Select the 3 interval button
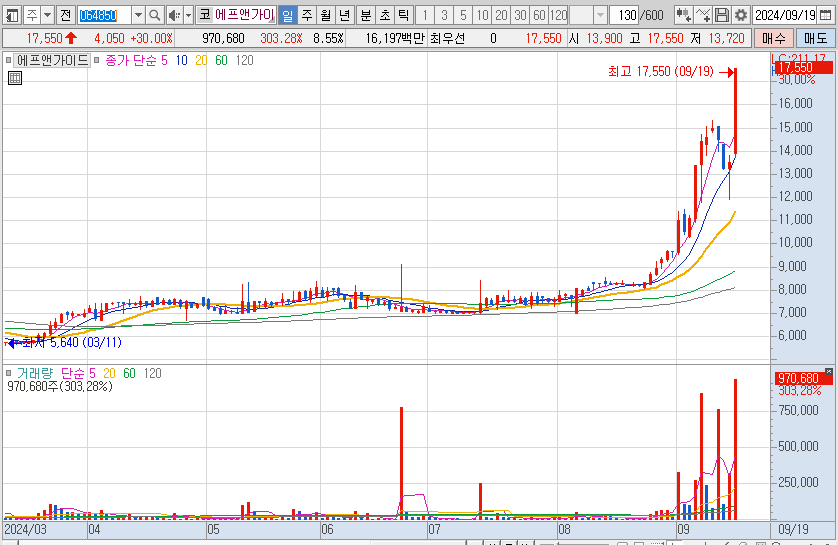The width and height of the screenshot is (838, 545). (444, 15)
